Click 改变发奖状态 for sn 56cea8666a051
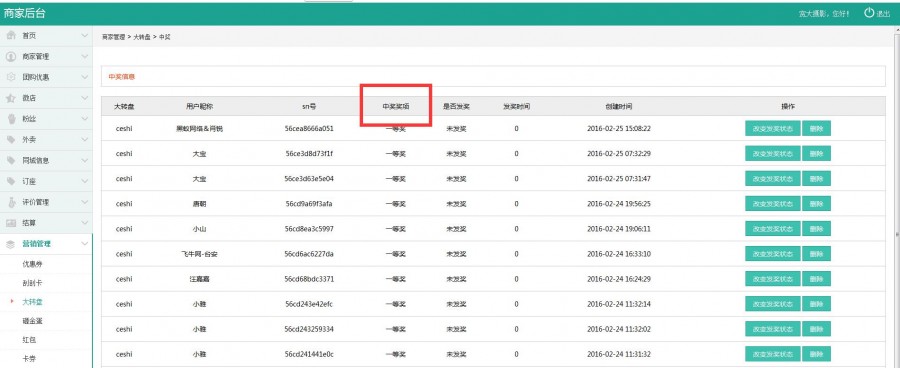 pos(773,129)
